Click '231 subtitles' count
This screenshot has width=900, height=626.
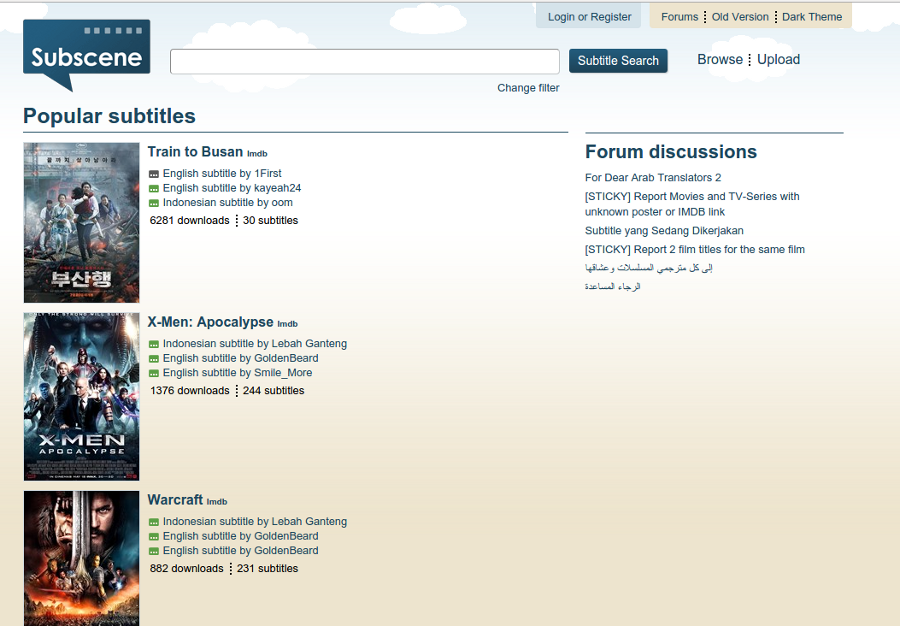[x=267, y=568]
